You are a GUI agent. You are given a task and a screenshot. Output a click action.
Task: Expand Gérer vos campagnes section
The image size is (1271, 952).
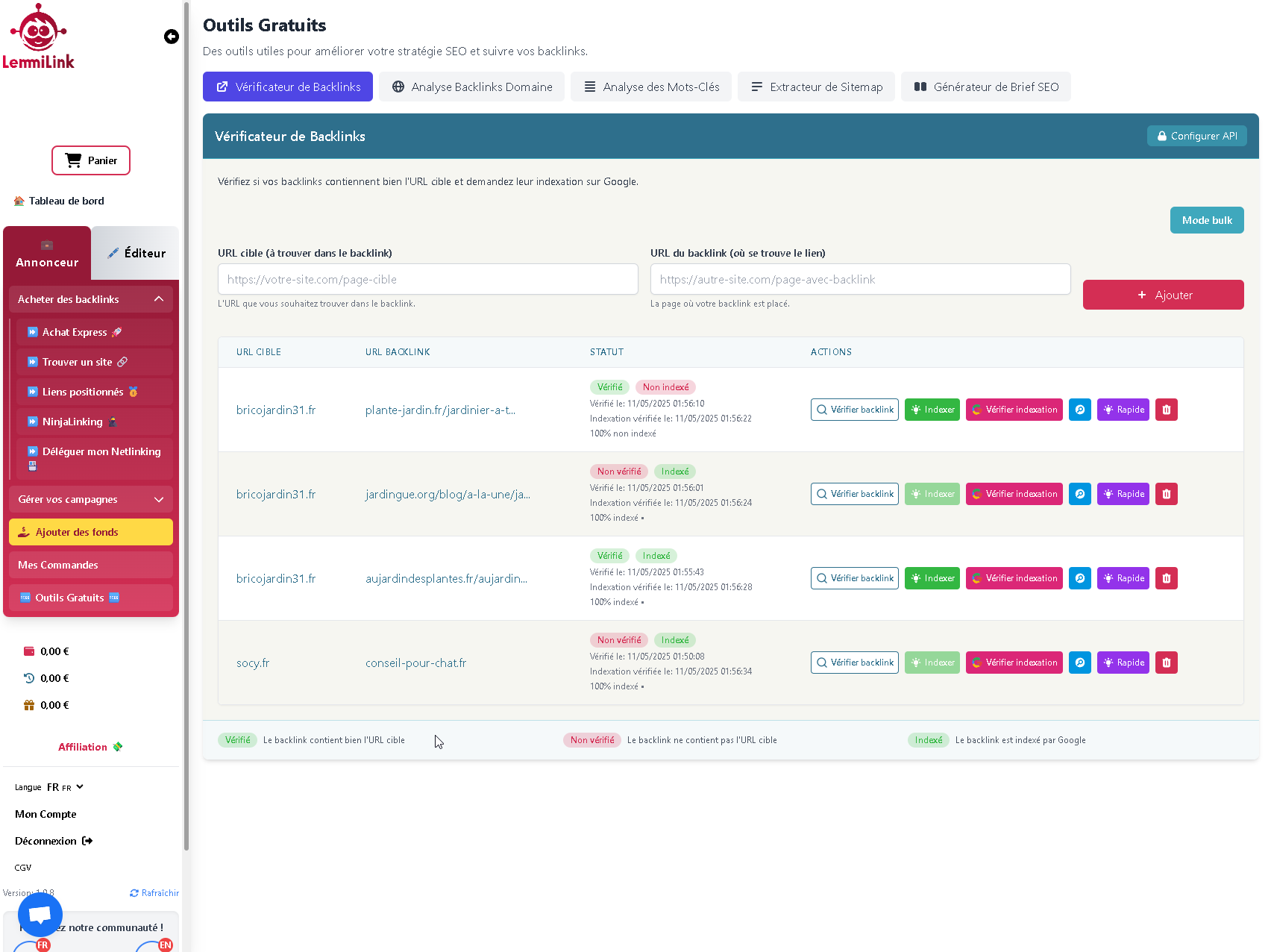coord(159,499)
